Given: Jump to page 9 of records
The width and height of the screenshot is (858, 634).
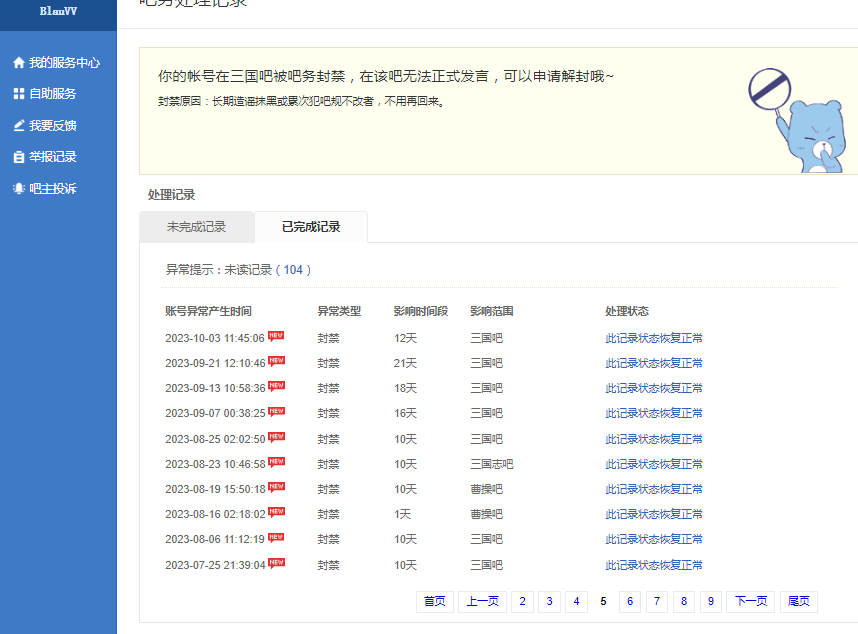Looking at the screenshot, I should click(x=710, y=601).
